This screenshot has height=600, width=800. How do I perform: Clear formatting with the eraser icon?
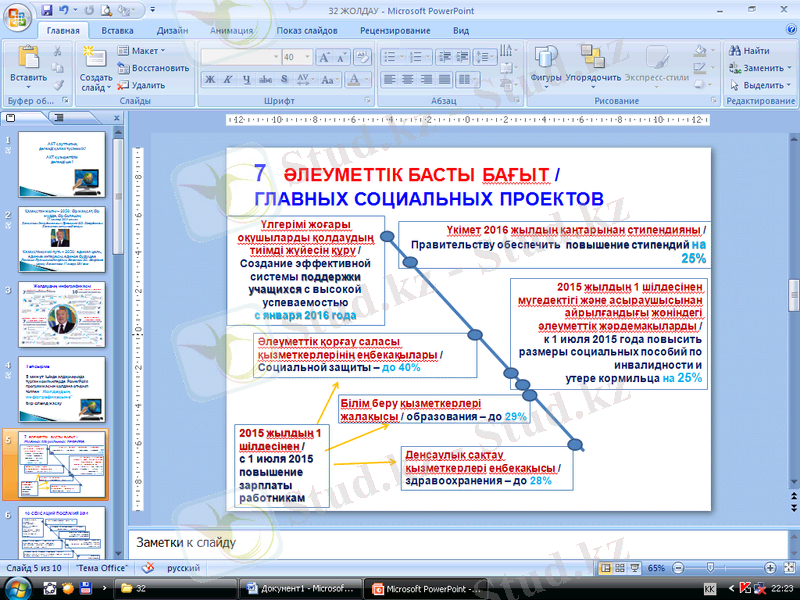[362, 57]
